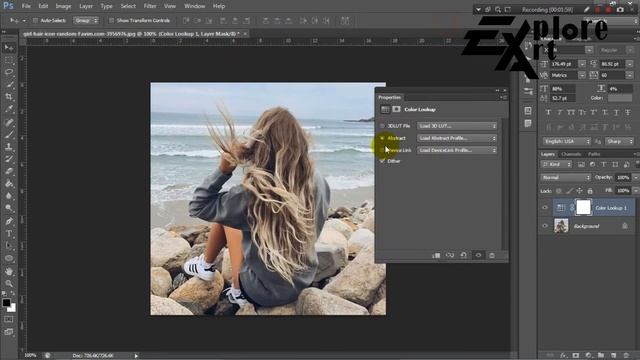Select the Brush tool

tap(9, 134)
